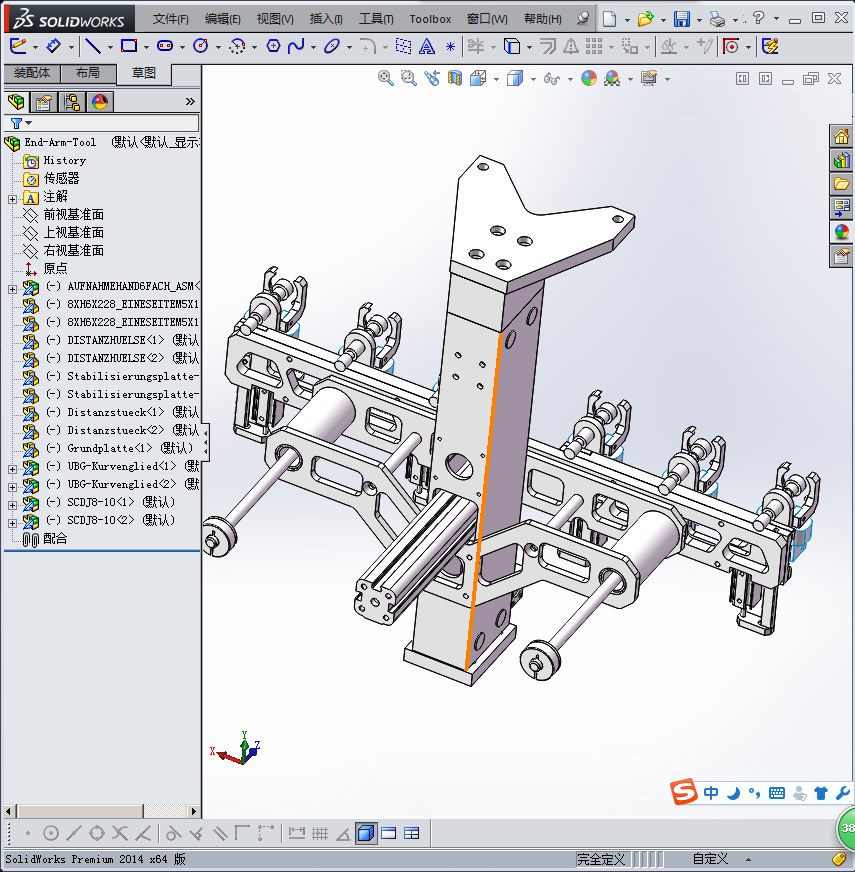Click the Rapid Sketch icon

pyautogui.click(x=770, y=46)
